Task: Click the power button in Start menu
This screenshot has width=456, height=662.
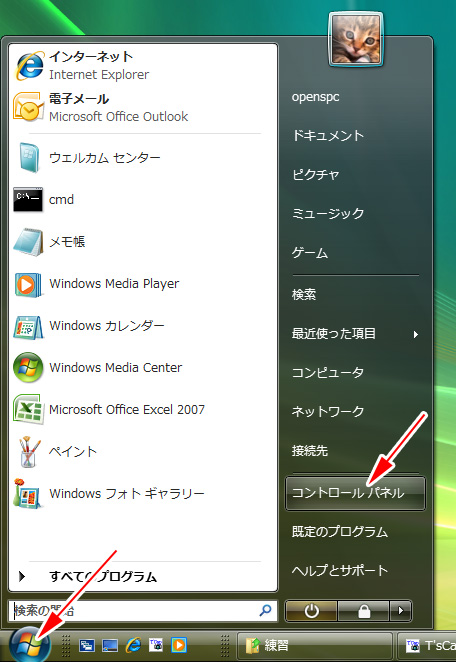Action: (x=311, y=611)
